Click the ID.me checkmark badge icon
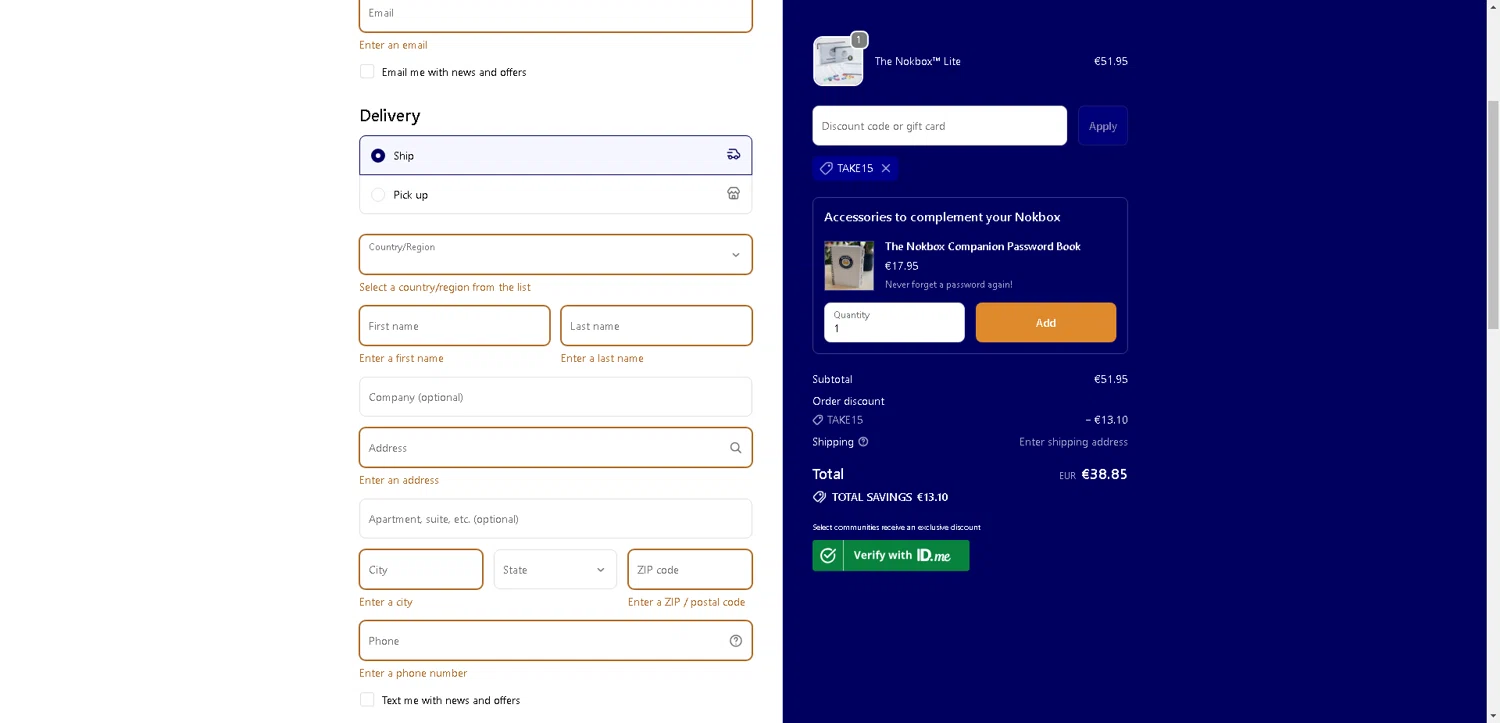 pos(828,555)
